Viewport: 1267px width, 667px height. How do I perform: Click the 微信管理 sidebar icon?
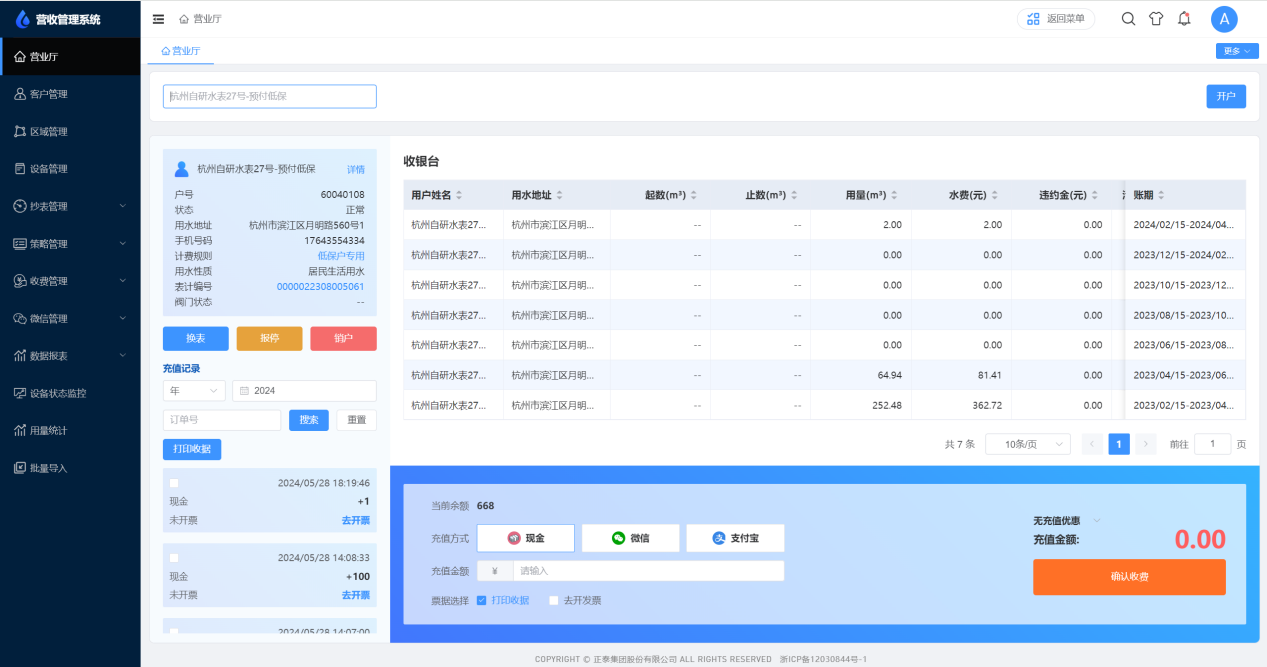(x=20, y=319)
